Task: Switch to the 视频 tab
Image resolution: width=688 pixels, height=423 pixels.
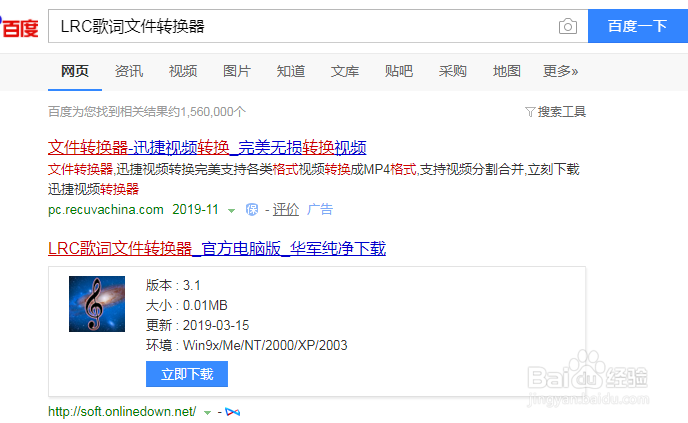Action: [x=183, y=71]
